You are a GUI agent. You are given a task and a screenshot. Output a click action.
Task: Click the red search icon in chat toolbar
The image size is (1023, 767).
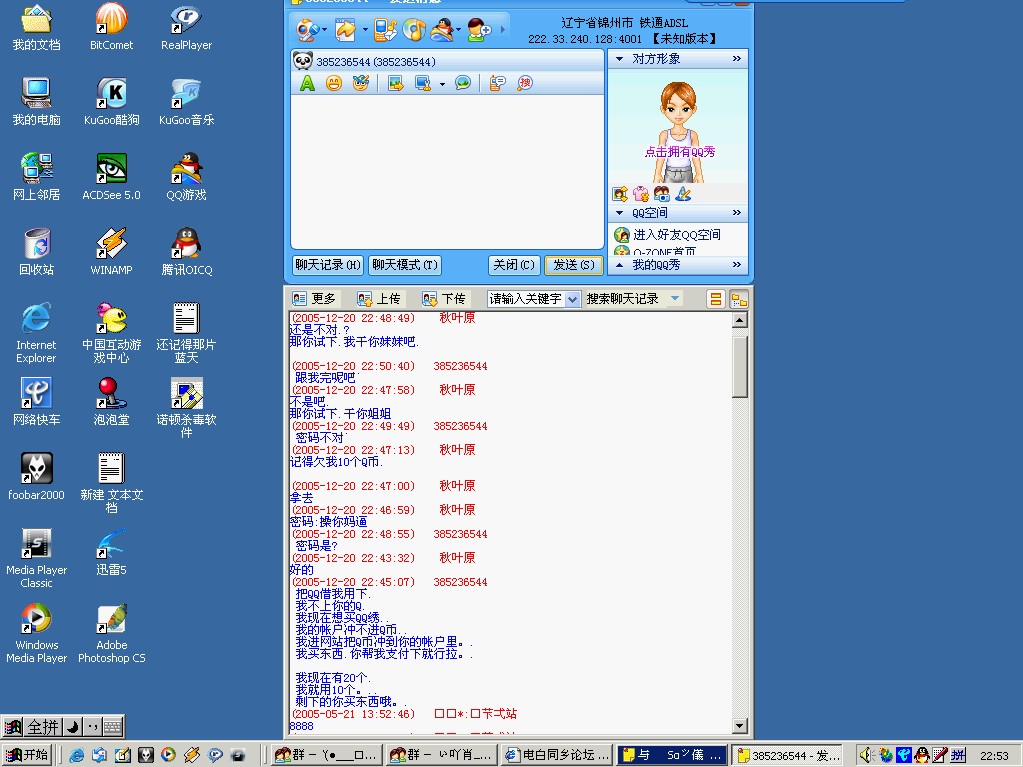[x=525, y=84]
